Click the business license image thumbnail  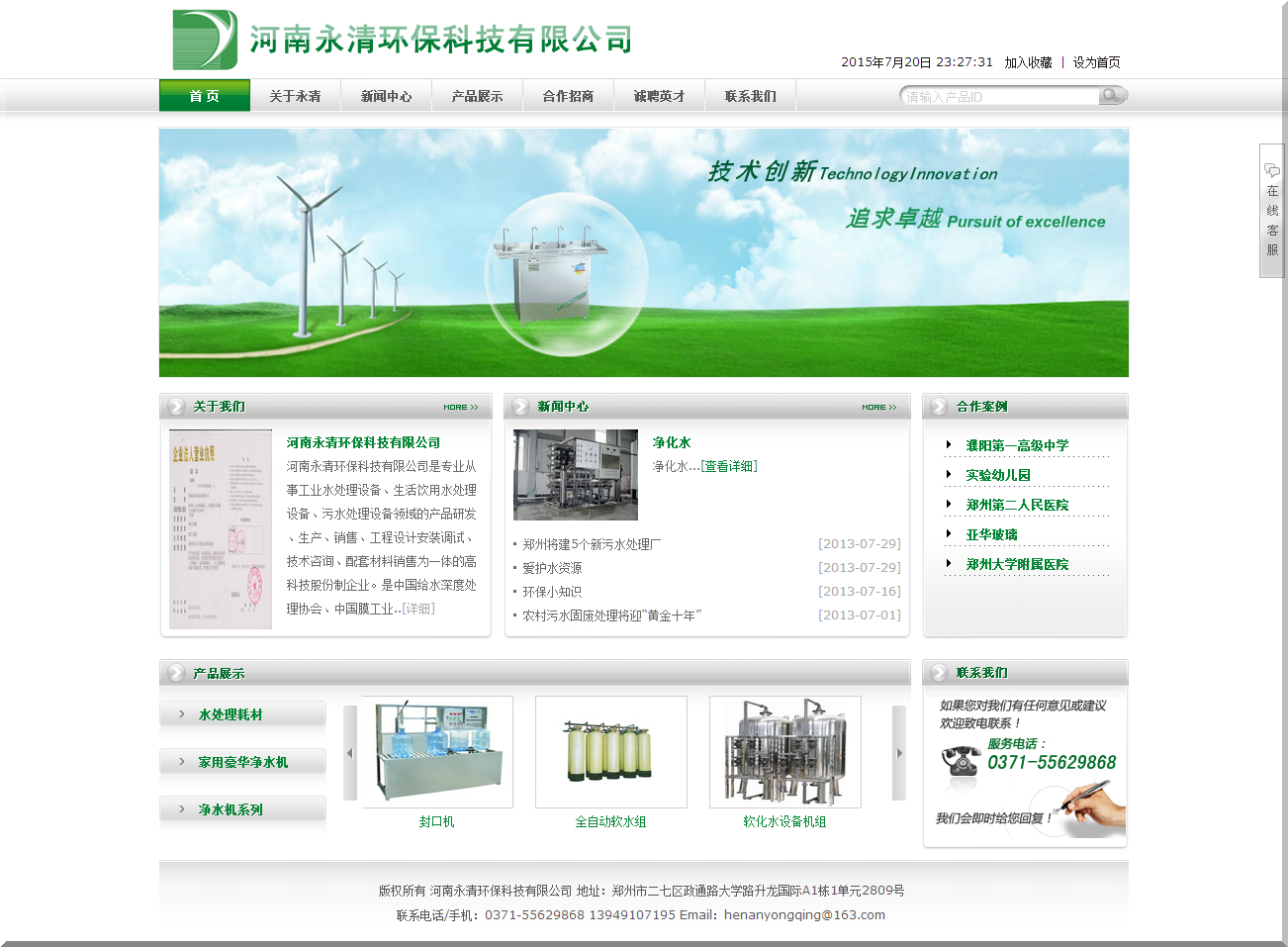coord(220,528)
